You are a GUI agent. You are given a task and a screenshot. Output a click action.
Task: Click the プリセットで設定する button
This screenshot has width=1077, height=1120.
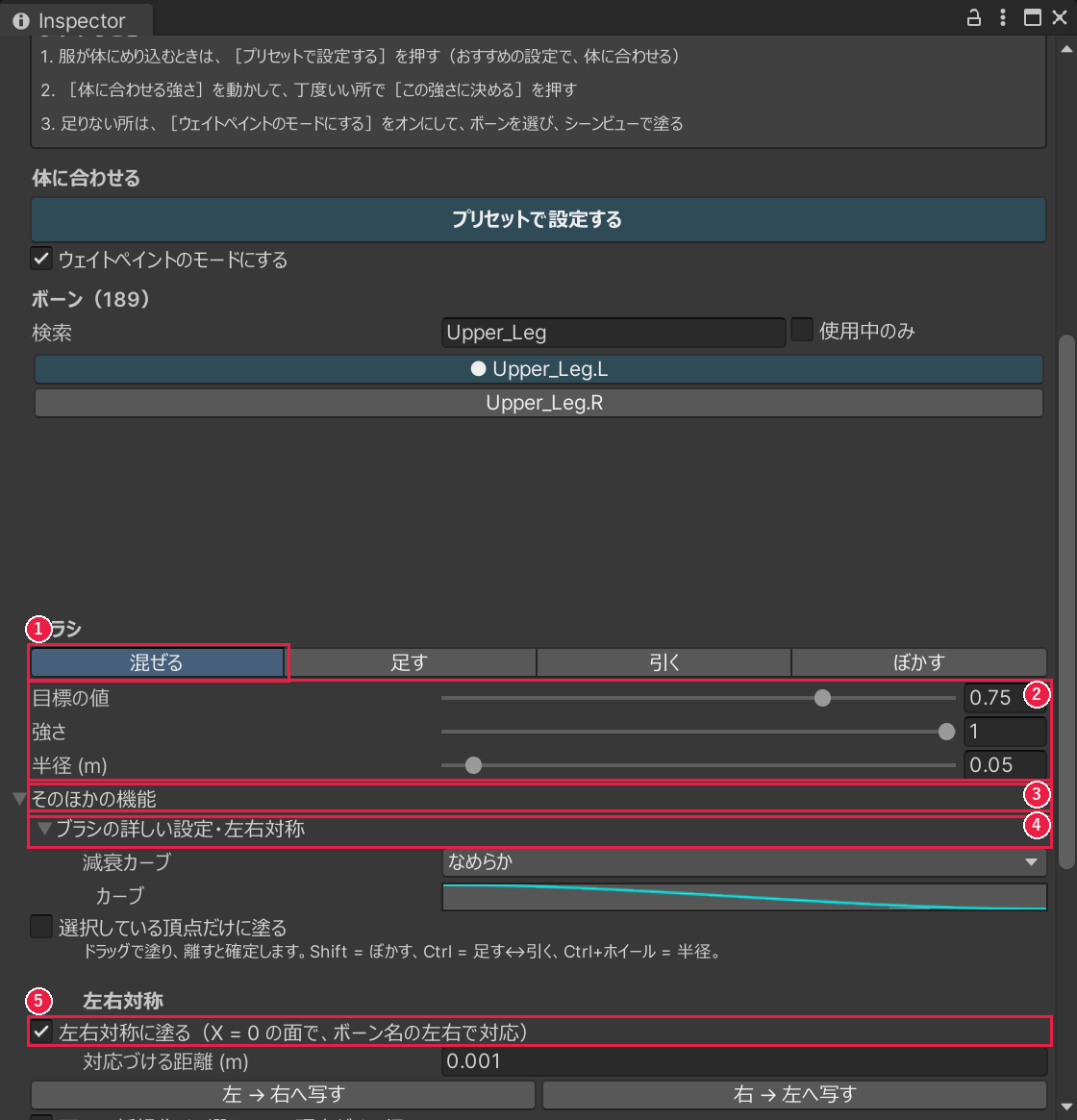(x=538, y=219)
